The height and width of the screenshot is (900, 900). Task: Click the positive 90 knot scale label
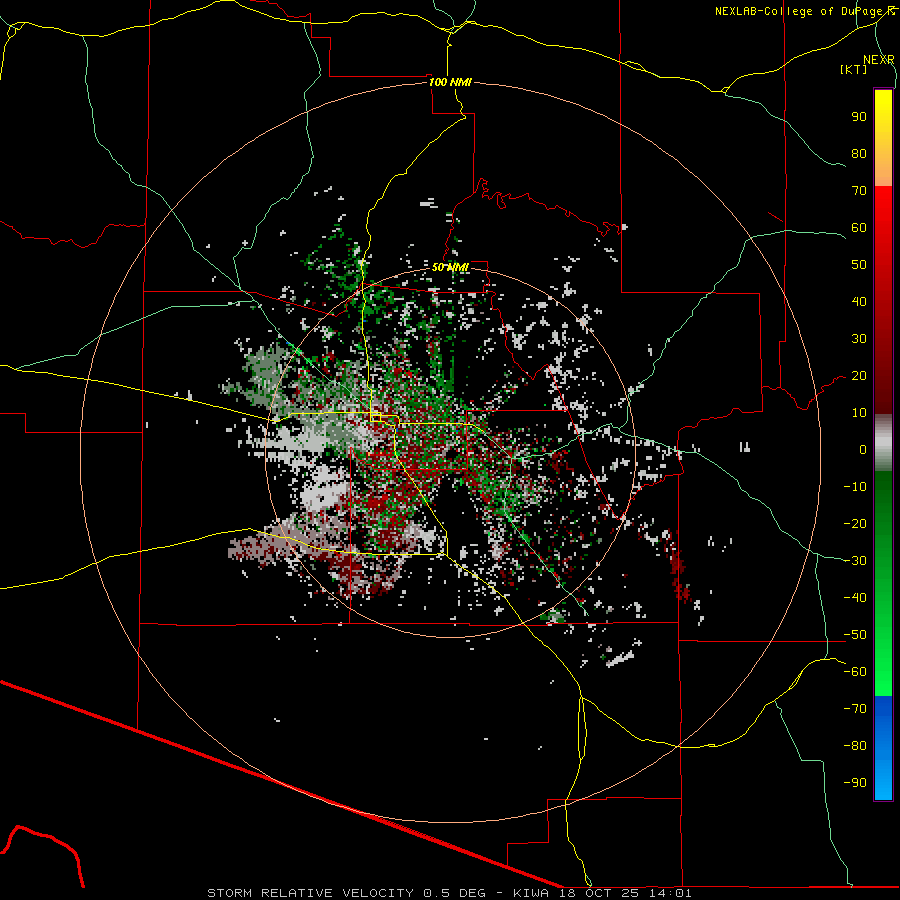859,117
